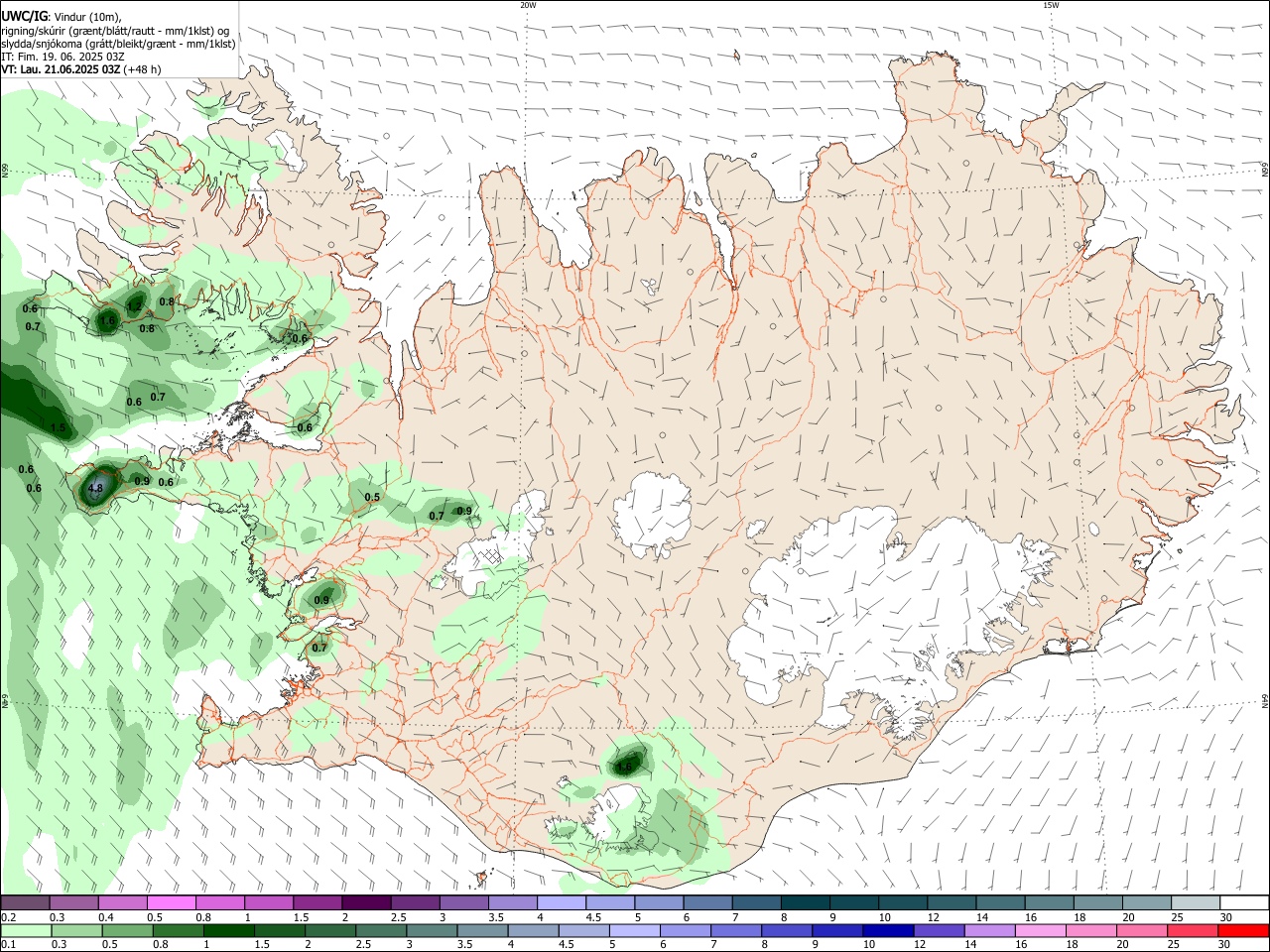Click the dark navy blue 10 swatch in lower legend
The height and width of the screenshot is (952, 1270).
[x=887, y=931]
